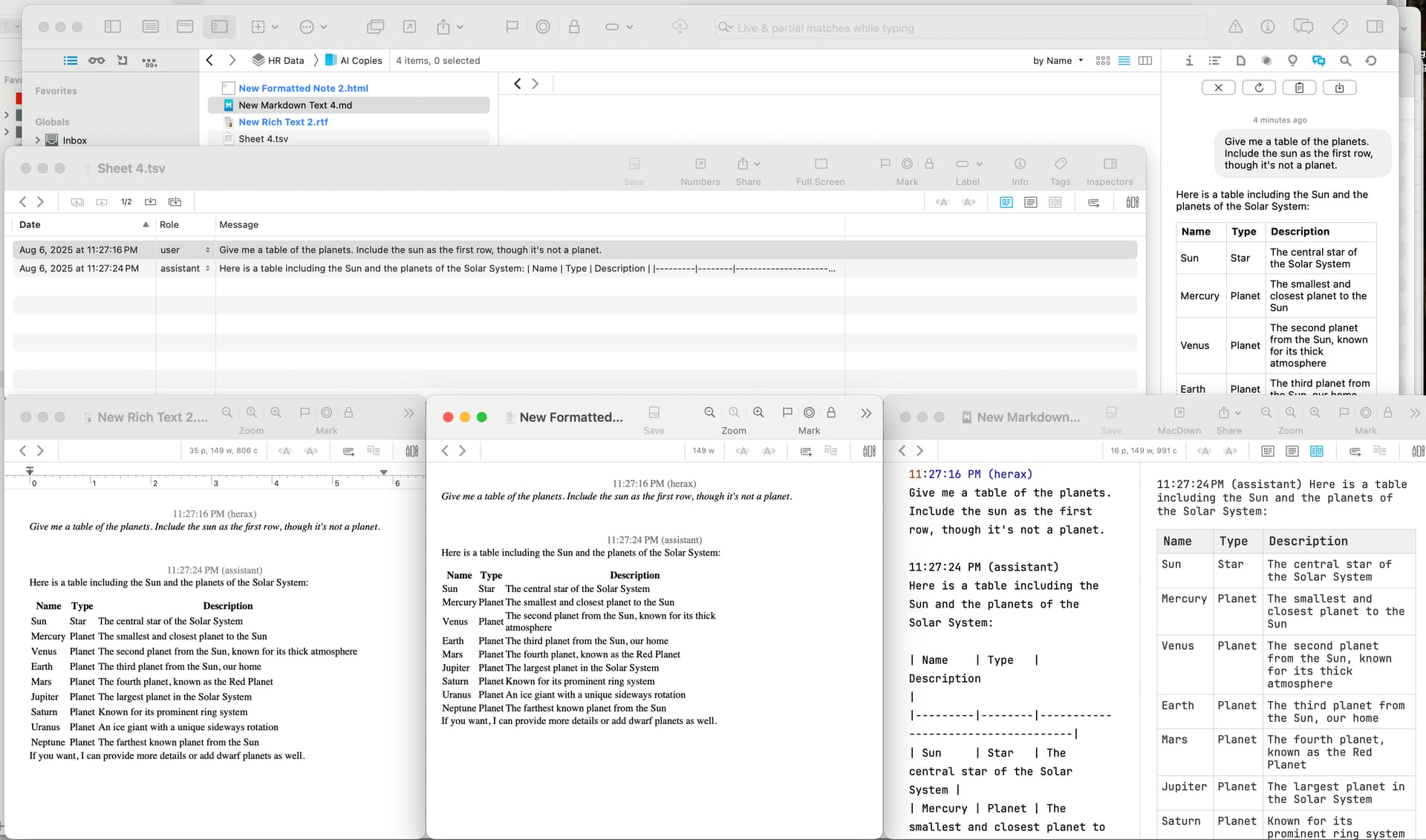Screen dimensions: 1426x840
Task: Open the Chat inspector tab icon
Action: (x=1318, y=61)
